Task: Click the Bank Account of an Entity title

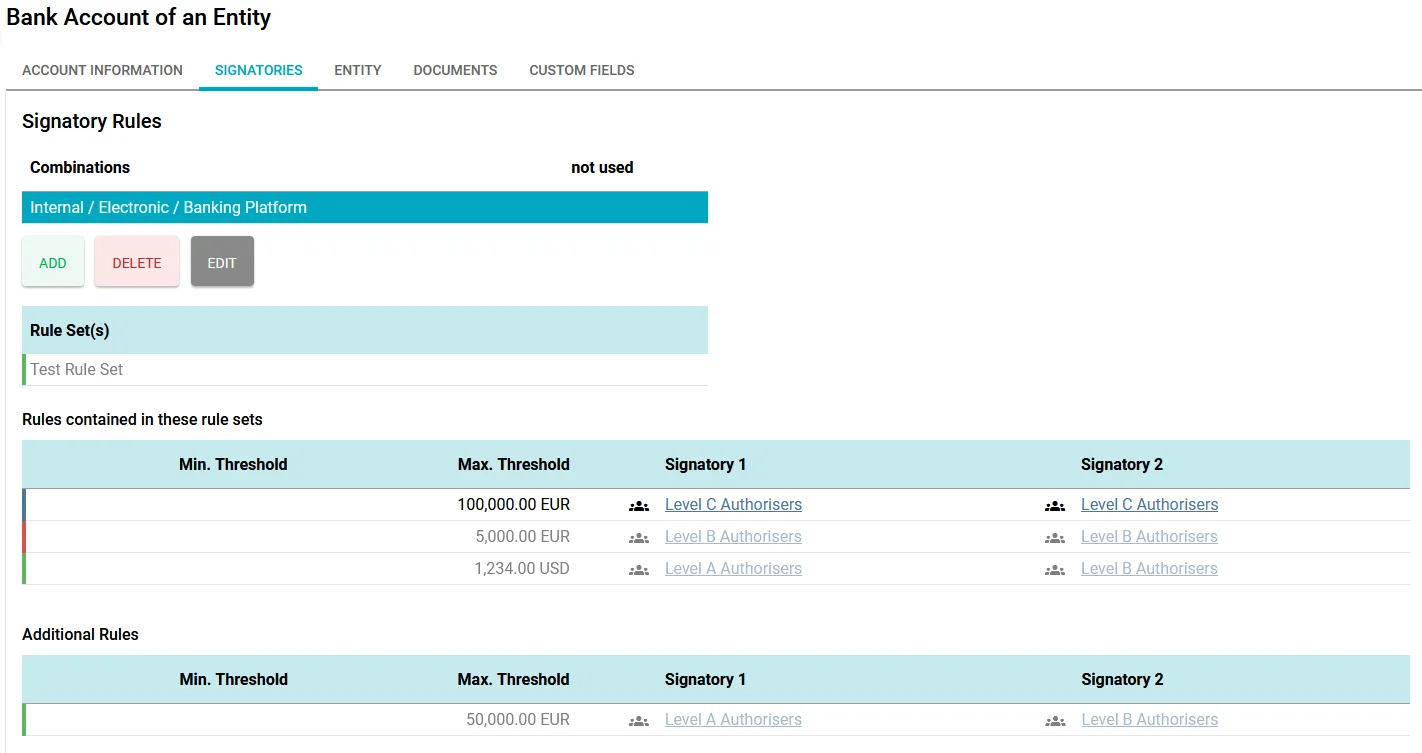Action: tap(139, 17)
